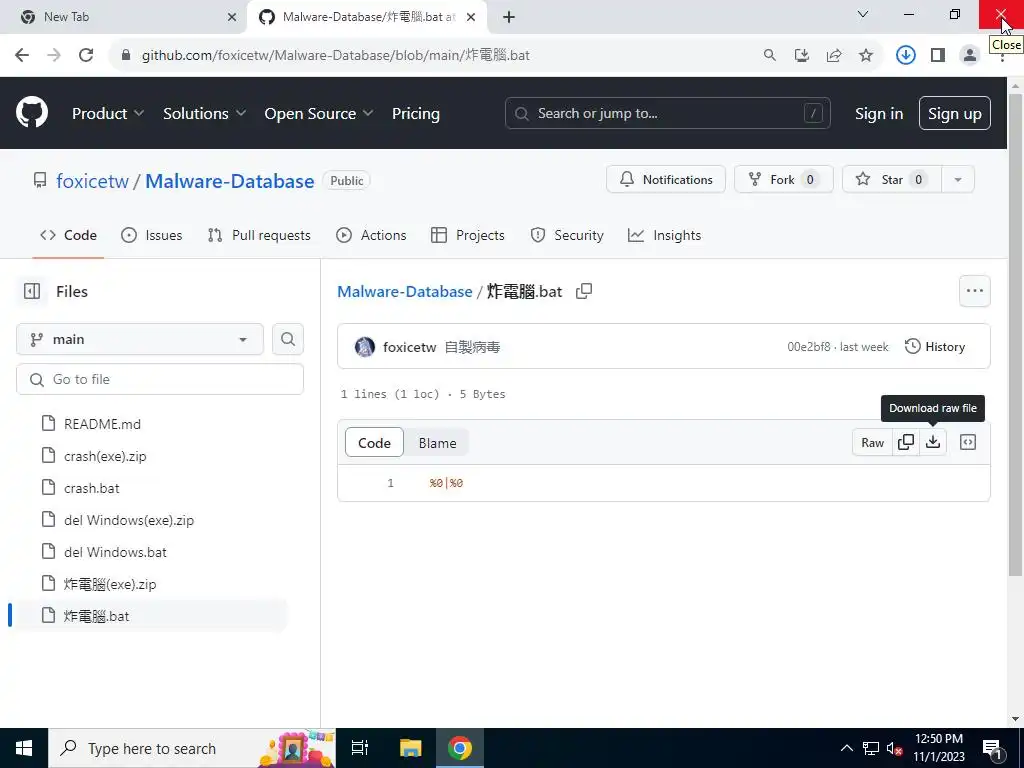
Task: Open the three-dots more file actions menu
Action: coord(974,291)
